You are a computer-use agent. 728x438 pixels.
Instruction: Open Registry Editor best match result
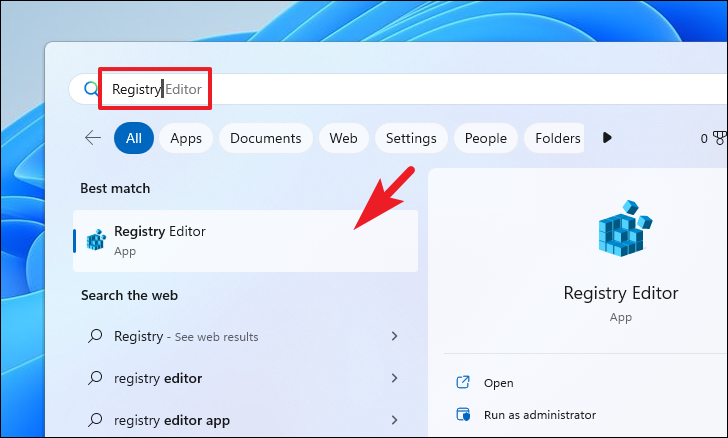coord(246,241)
